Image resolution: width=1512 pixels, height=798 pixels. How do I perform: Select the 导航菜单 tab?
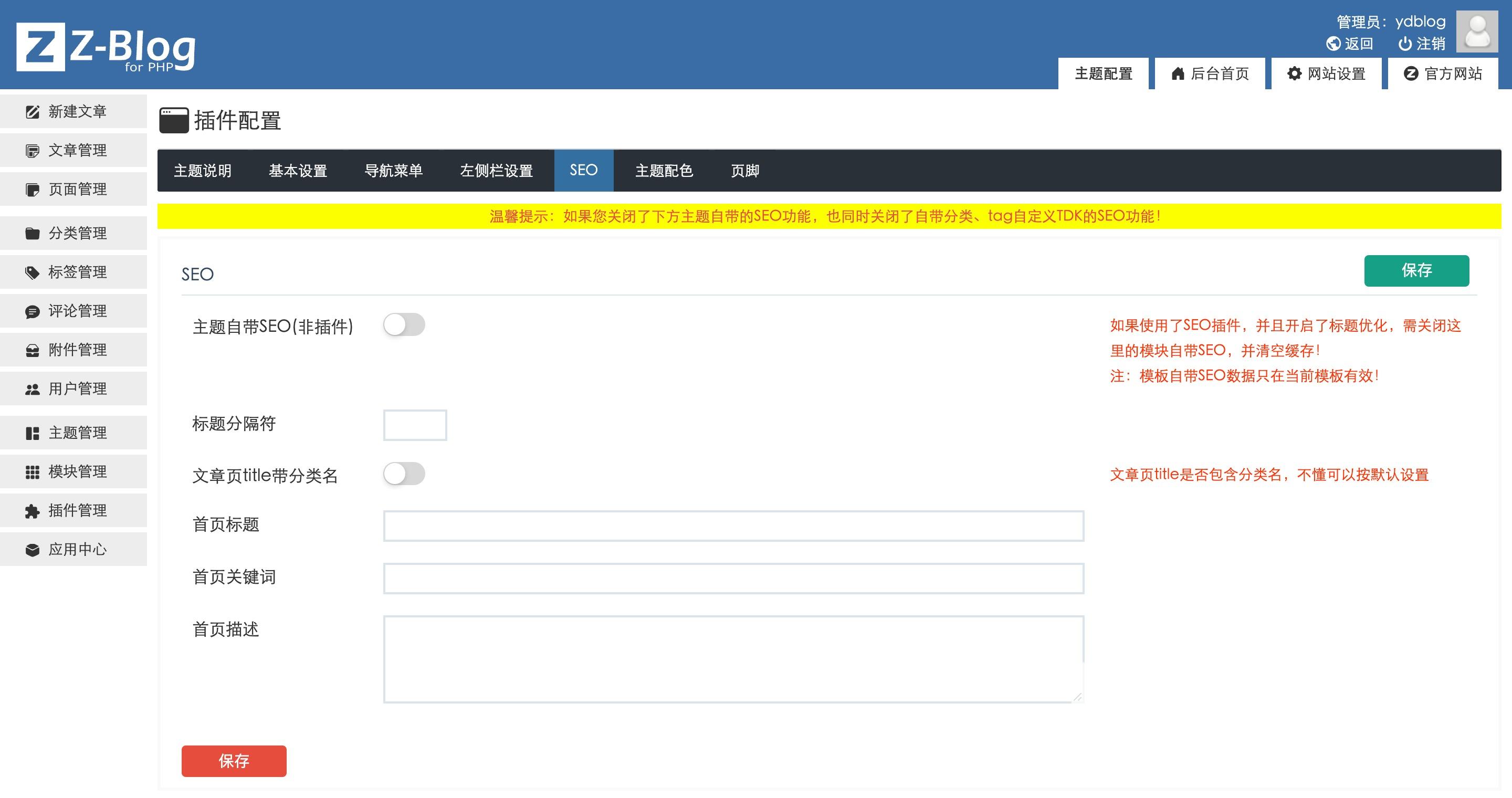393,171
